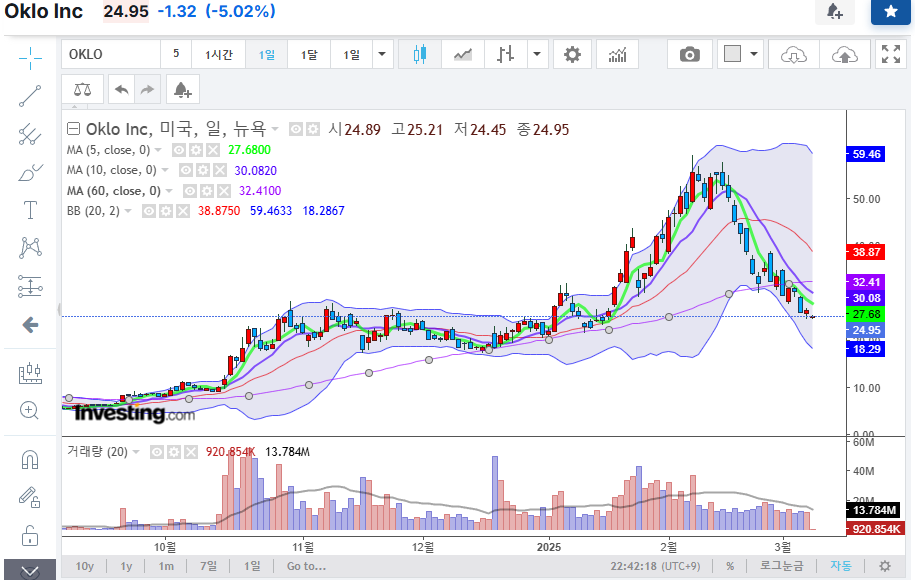Select candlestick chart style
Screen dimensions: 915x580
pos(420,55)
